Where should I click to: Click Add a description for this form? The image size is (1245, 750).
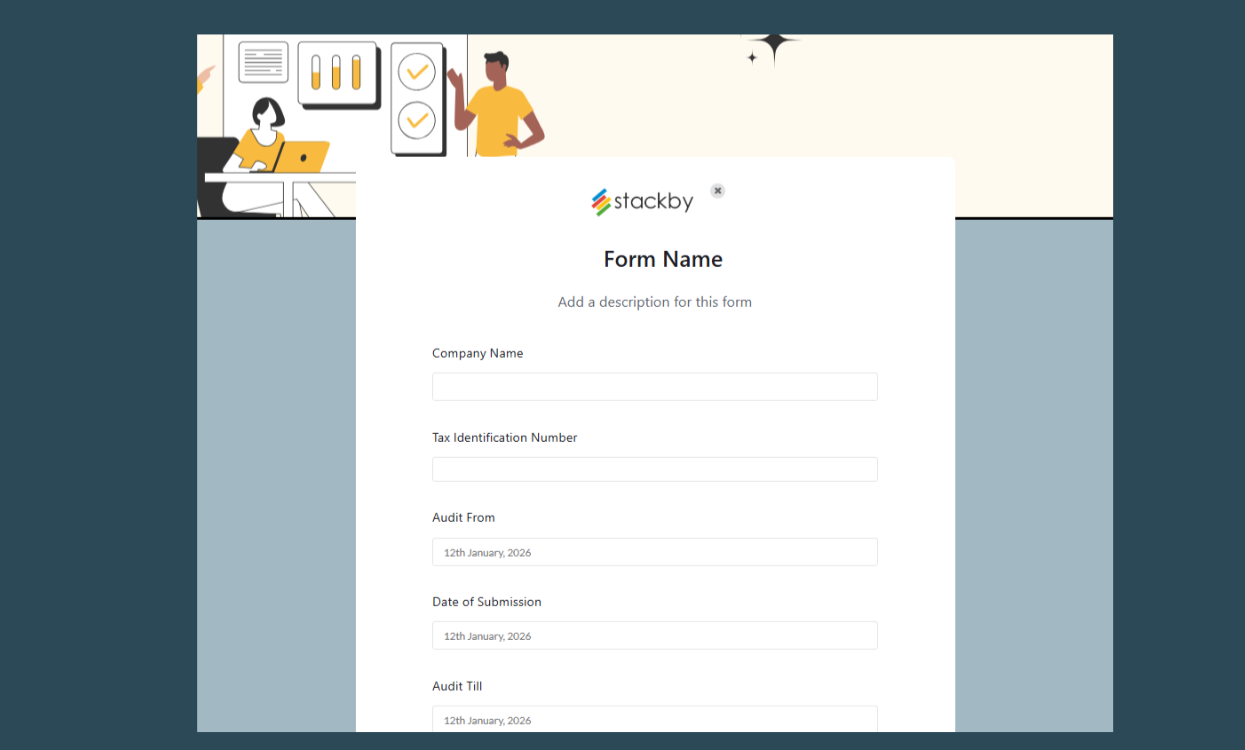coord(655,301)
